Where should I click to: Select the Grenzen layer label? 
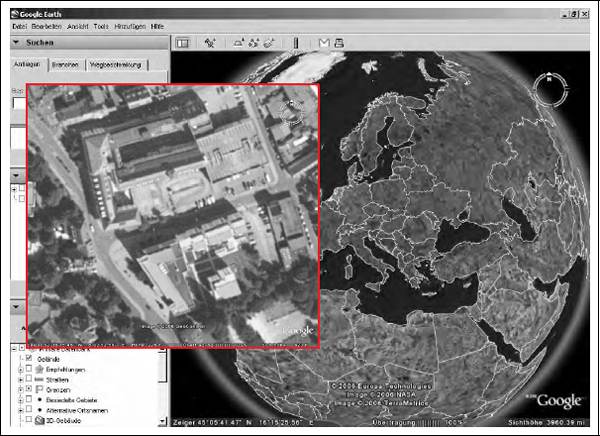point(58,390)
